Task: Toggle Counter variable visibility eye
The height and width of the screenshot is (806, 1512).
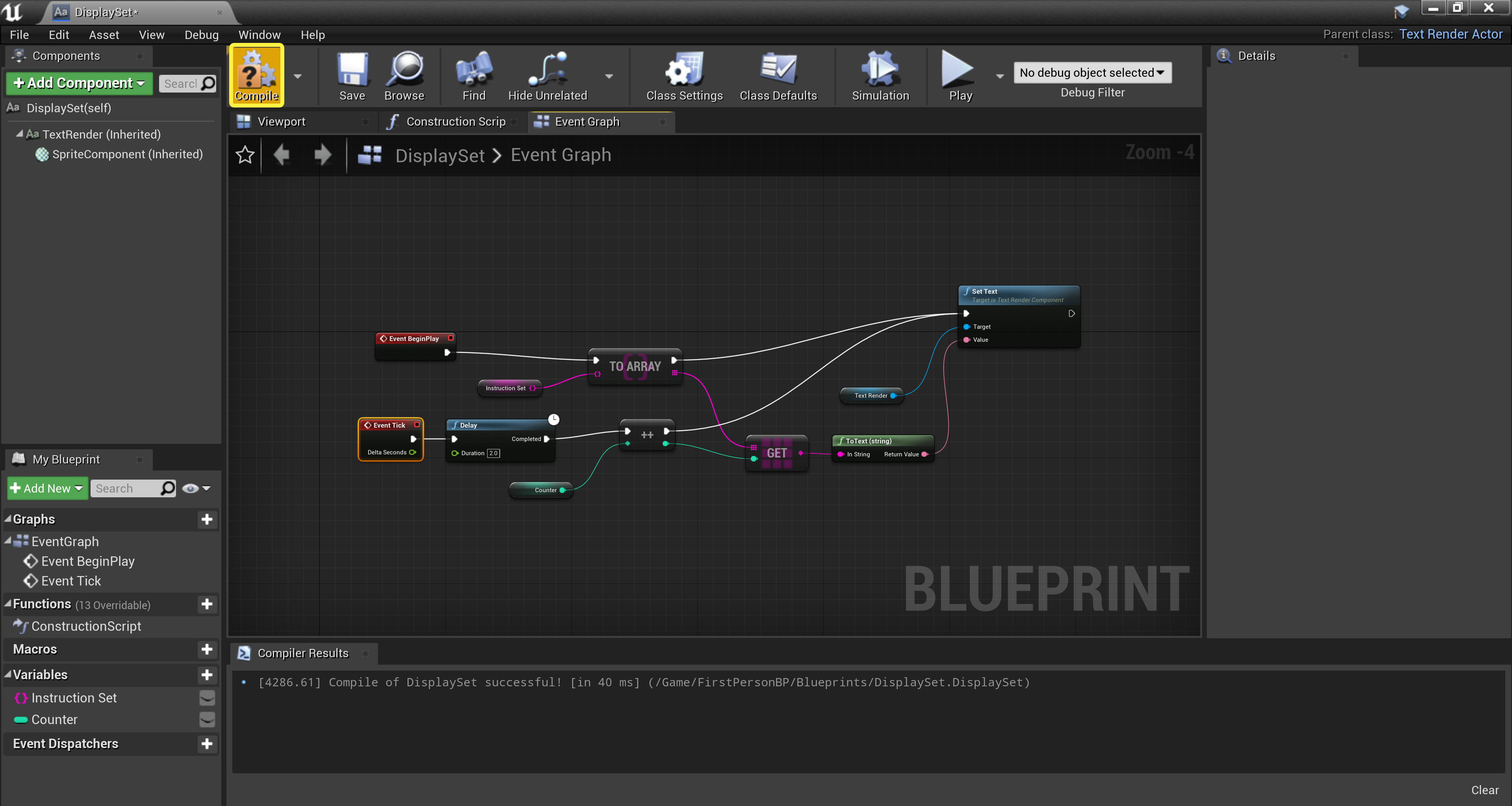Action: 207,719
